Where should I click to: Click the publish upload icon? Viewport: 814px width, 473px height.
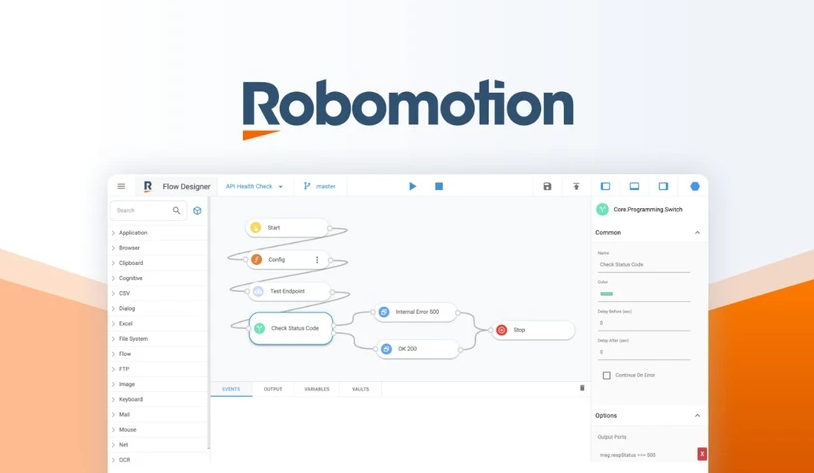click(x=576, y=186)
